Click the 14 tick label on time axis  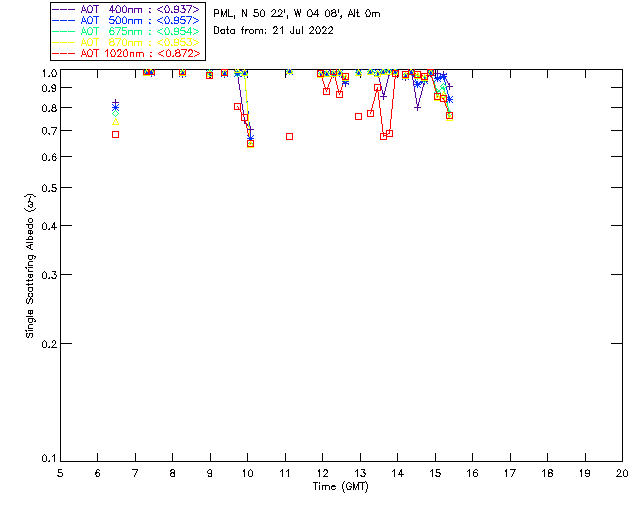[x=398, y=473]
